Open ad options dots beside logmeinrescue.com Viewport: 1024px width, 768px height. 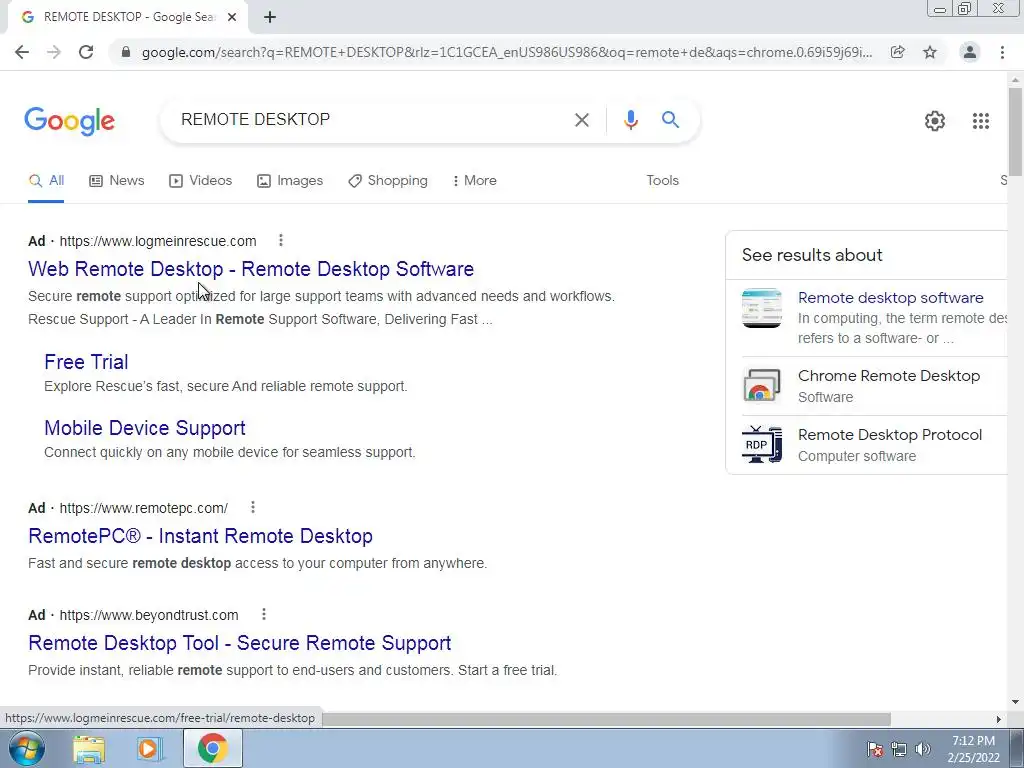[281, 240]
